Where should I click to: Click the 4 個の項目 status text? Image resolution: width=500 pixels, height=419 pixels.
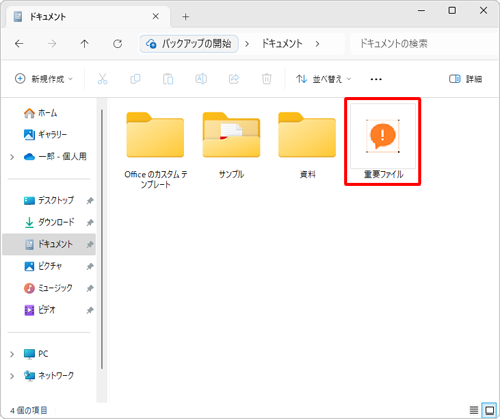[x=28, y=410]
